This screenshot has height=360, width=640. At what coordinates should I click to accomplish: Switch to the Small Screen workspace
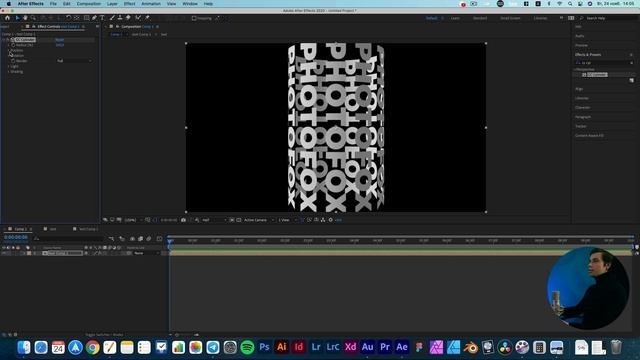510,18
